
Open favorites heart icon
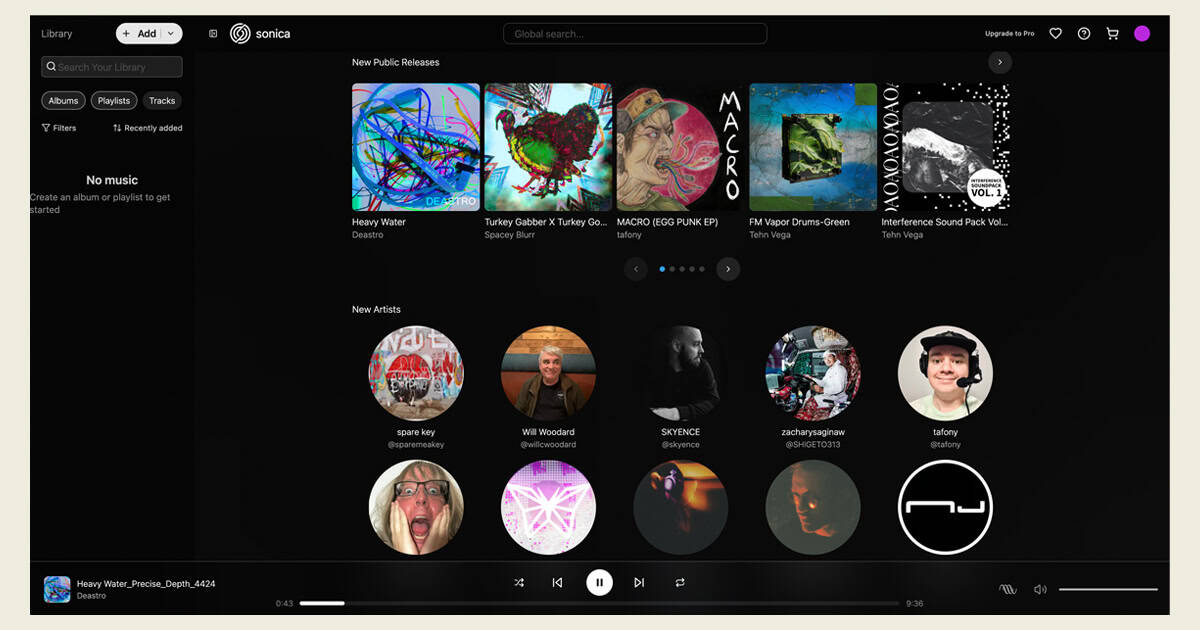(x=1055, y=34)
